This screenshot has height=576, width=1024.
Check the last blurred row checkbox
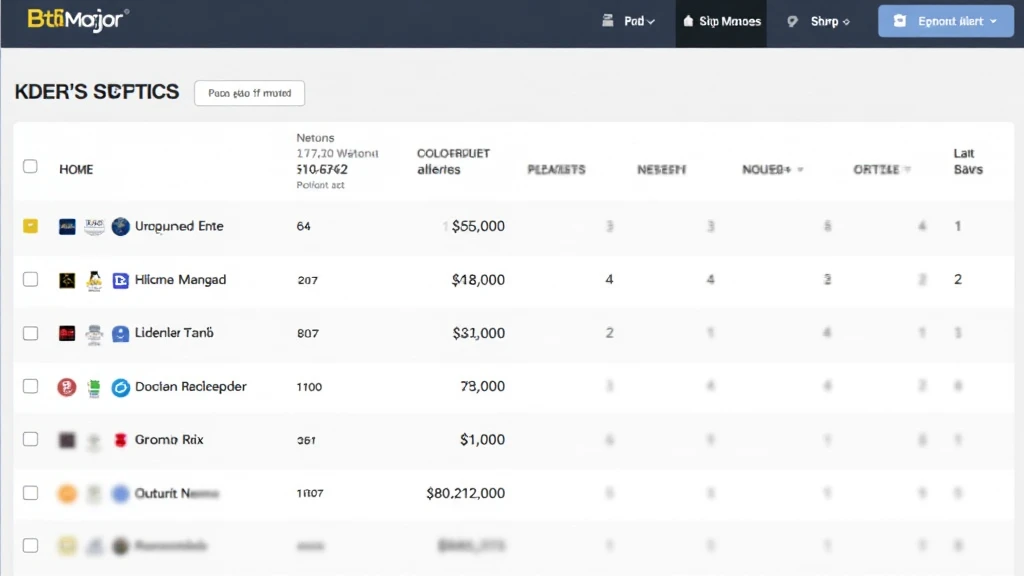(30, 545)
